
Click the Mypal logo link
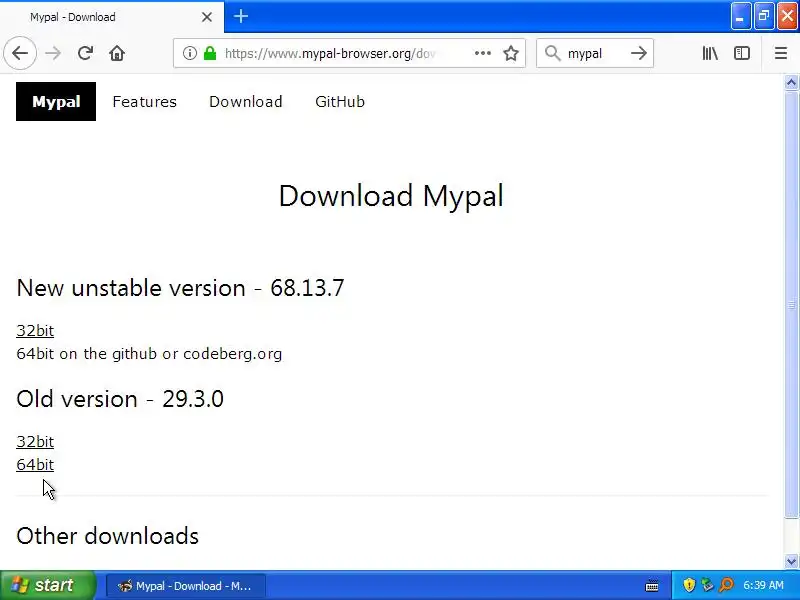pos(56,102)
